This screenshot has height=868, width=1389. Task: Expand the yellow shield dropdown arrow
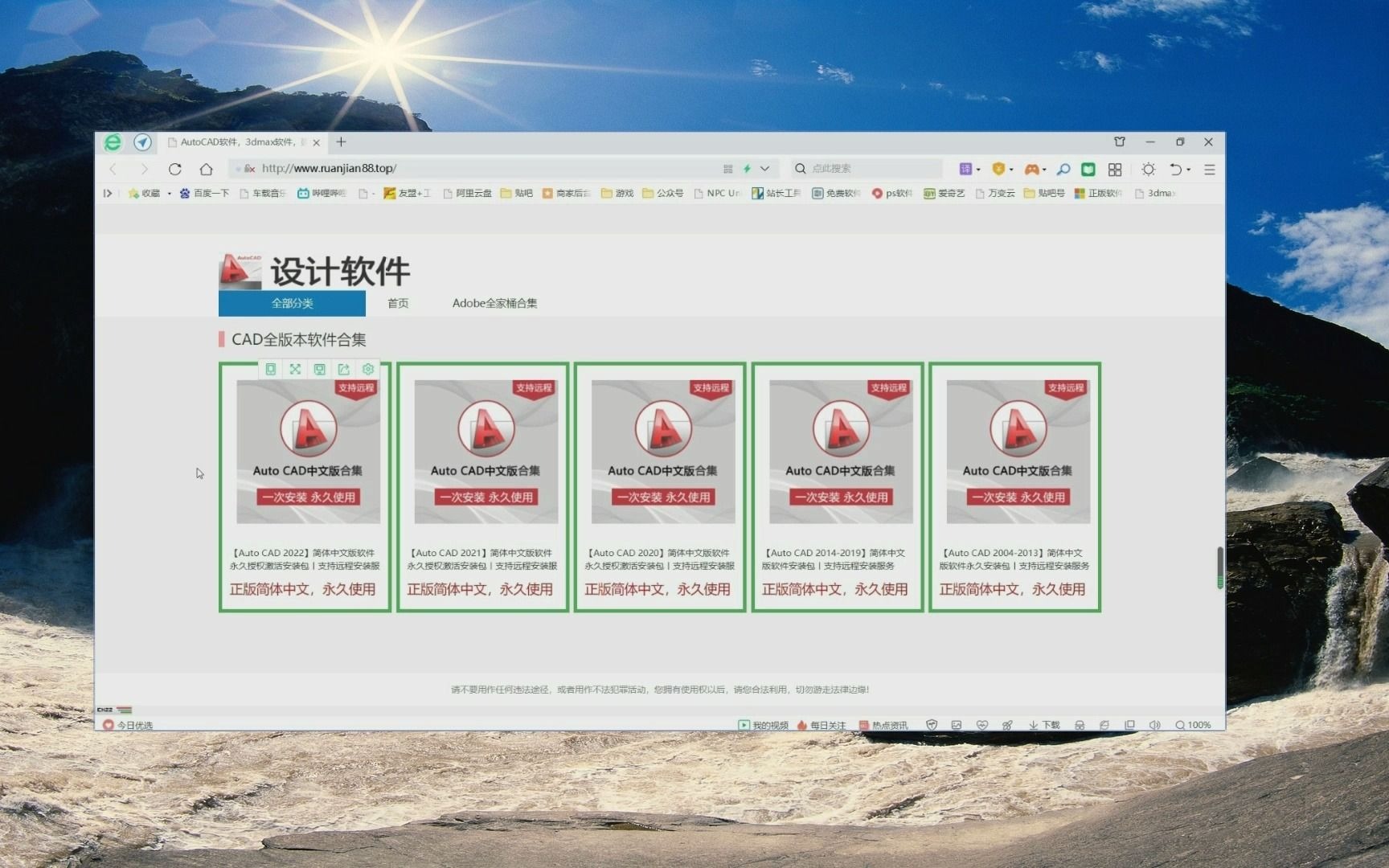pos(1011,170)
